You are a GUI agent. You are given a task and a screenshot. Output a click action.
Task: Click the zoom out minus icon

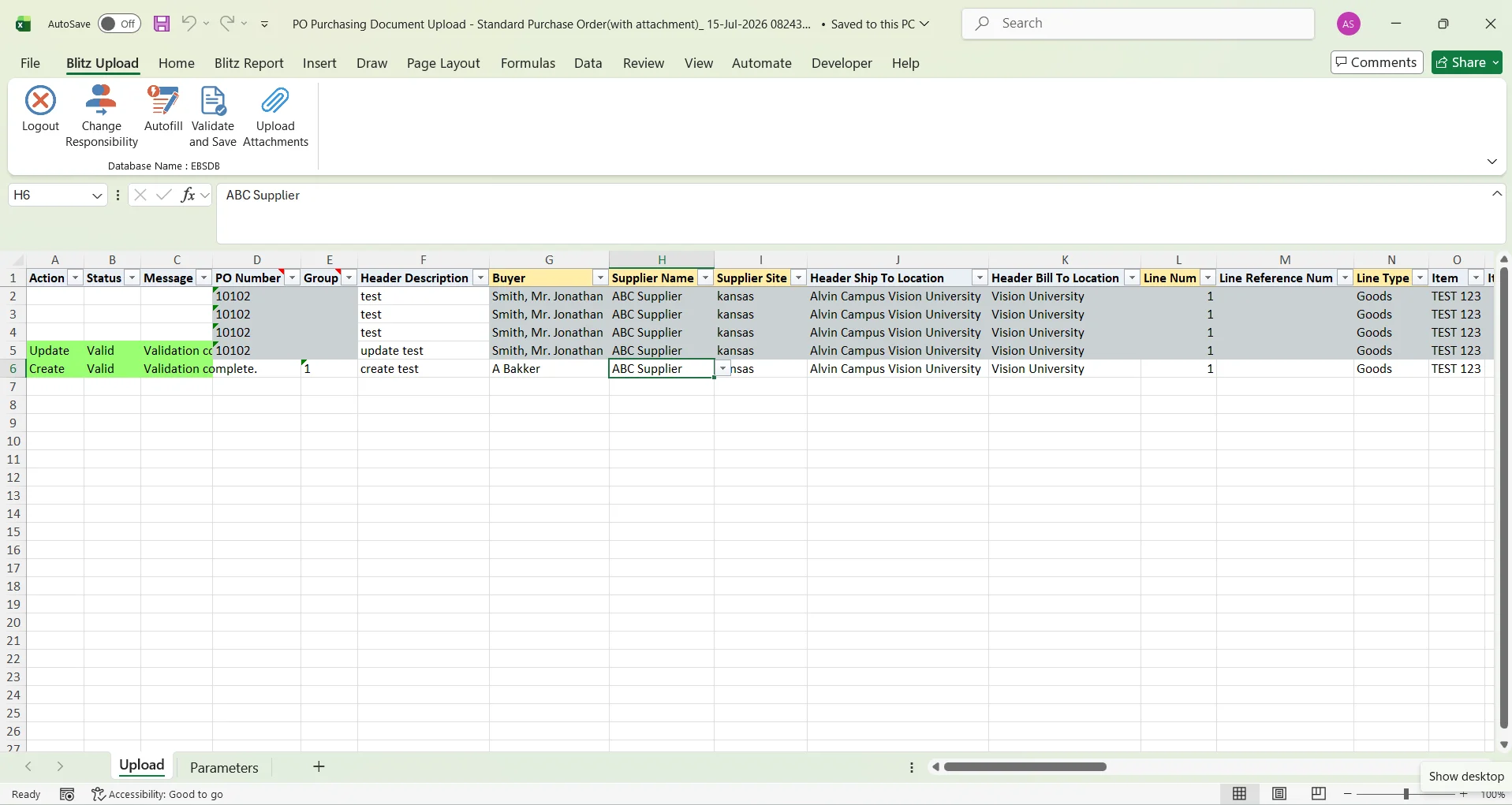pyautogui.click(x=1348, y=794)
